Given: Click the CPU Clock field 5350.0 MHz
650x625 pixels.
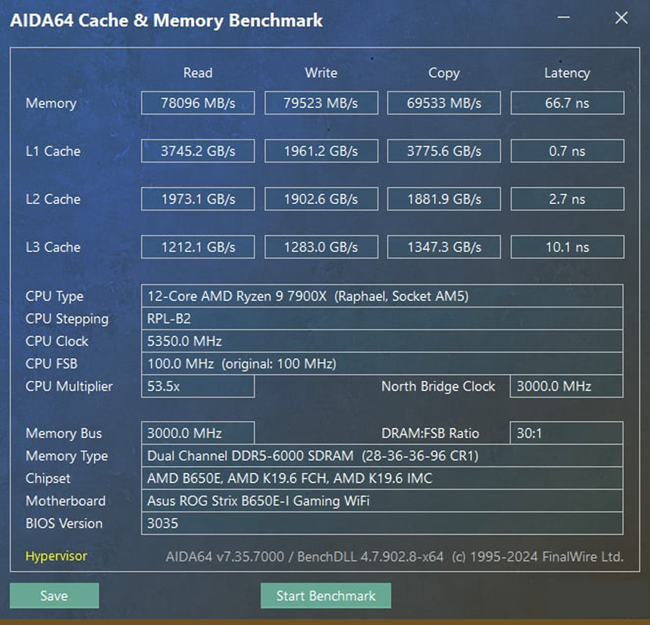Looking at the screenshot, I should (382, 341).
